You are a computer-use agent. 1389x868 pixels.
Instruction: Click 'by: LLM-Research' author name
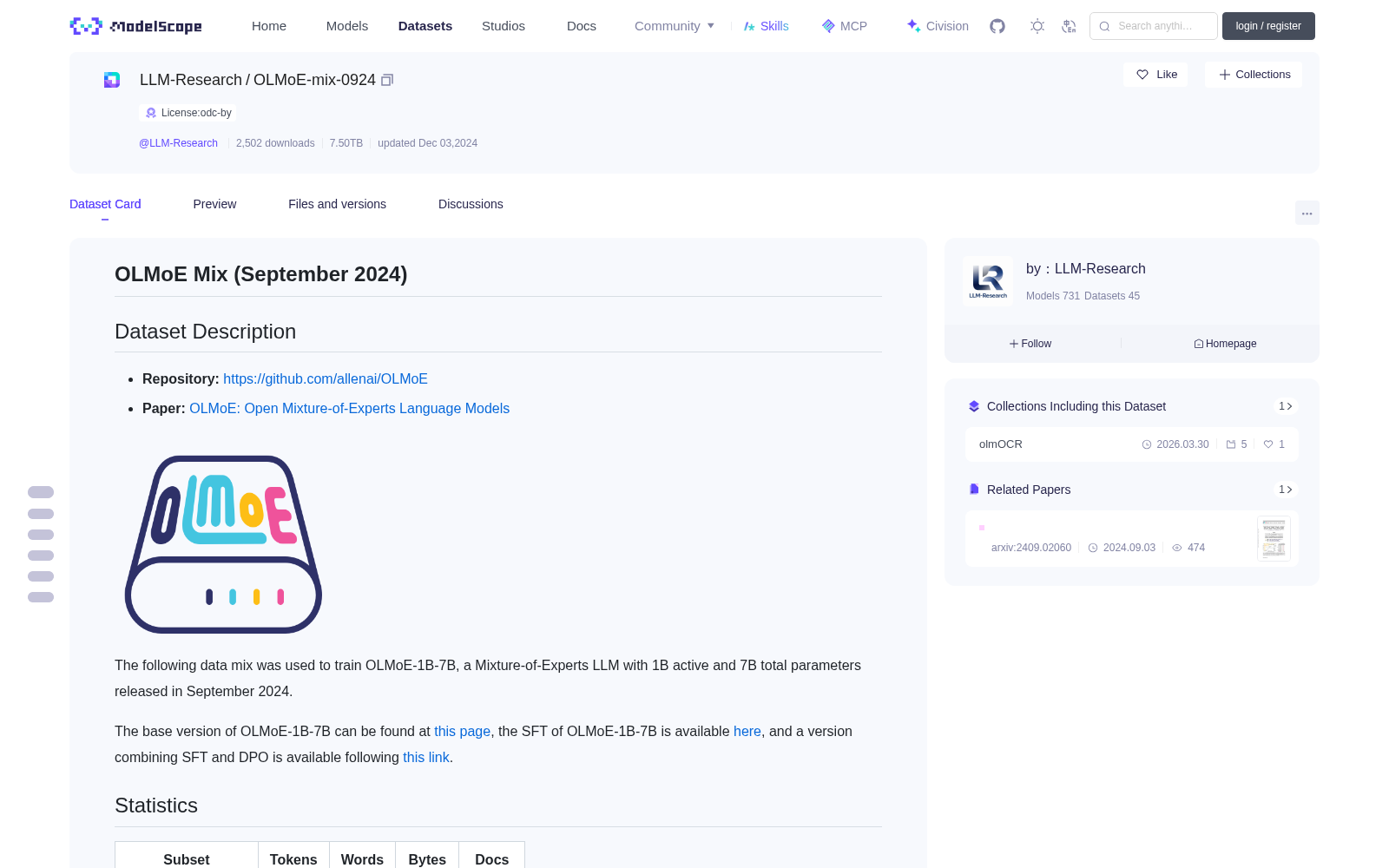click(x=1086, y=269)
